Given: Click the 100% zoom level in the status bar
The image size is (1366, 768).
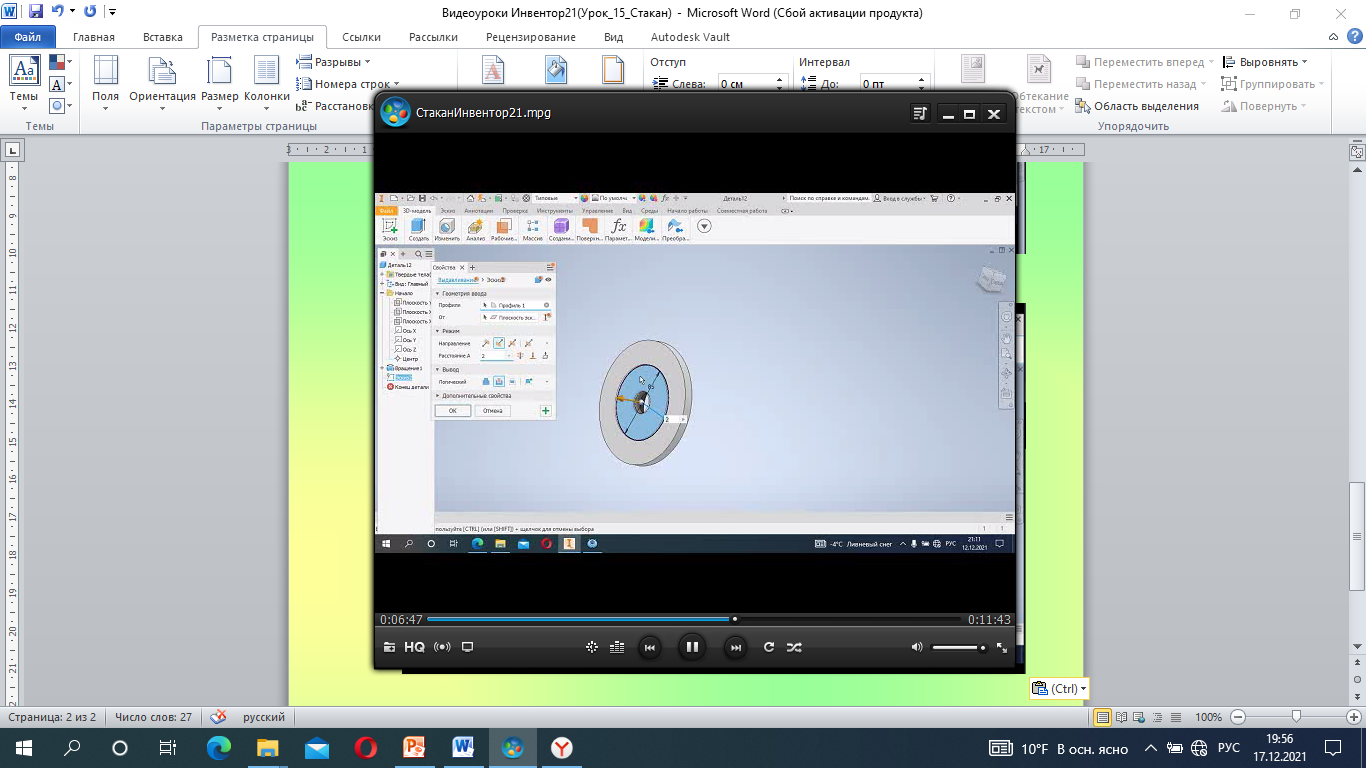Looking at the screenshot, I should pos(1208,717).
